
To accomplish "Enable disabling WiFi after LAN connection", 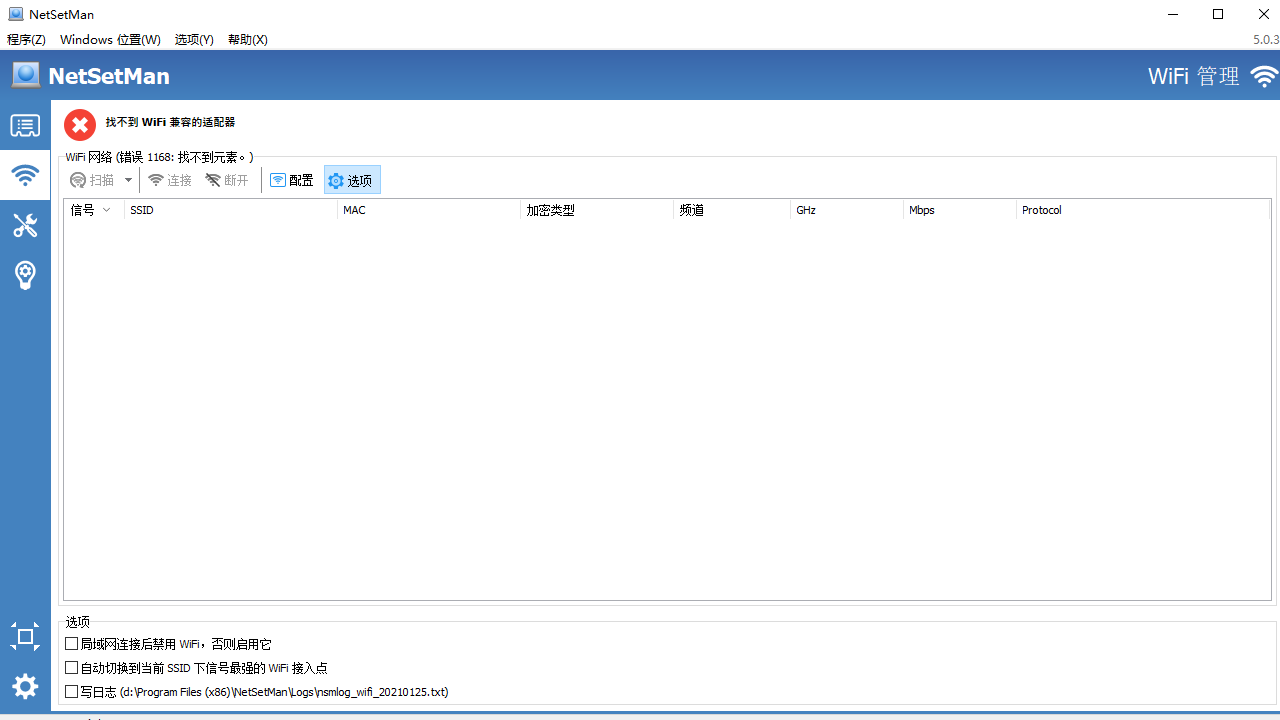I will pos(71,644).
